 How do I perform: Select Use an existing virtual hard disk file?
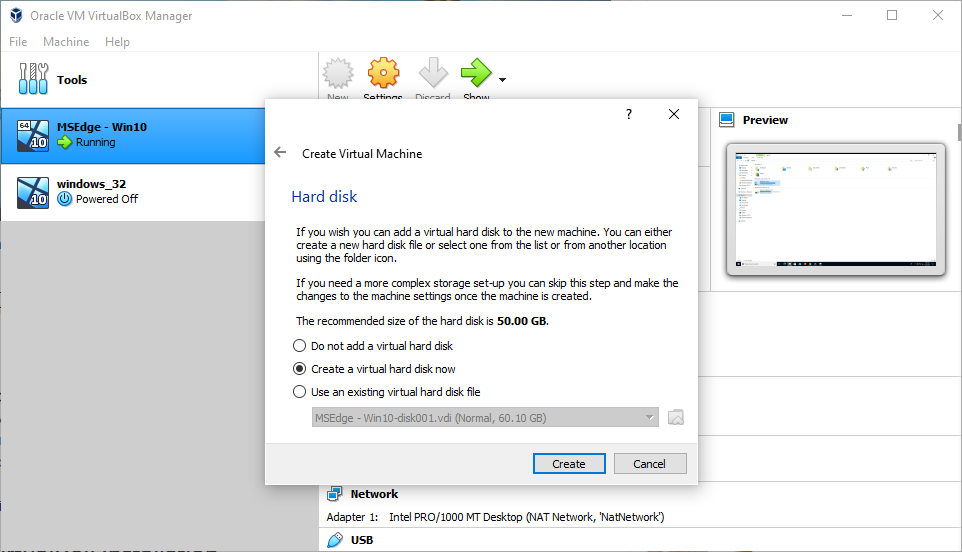(x=387, y=391)
